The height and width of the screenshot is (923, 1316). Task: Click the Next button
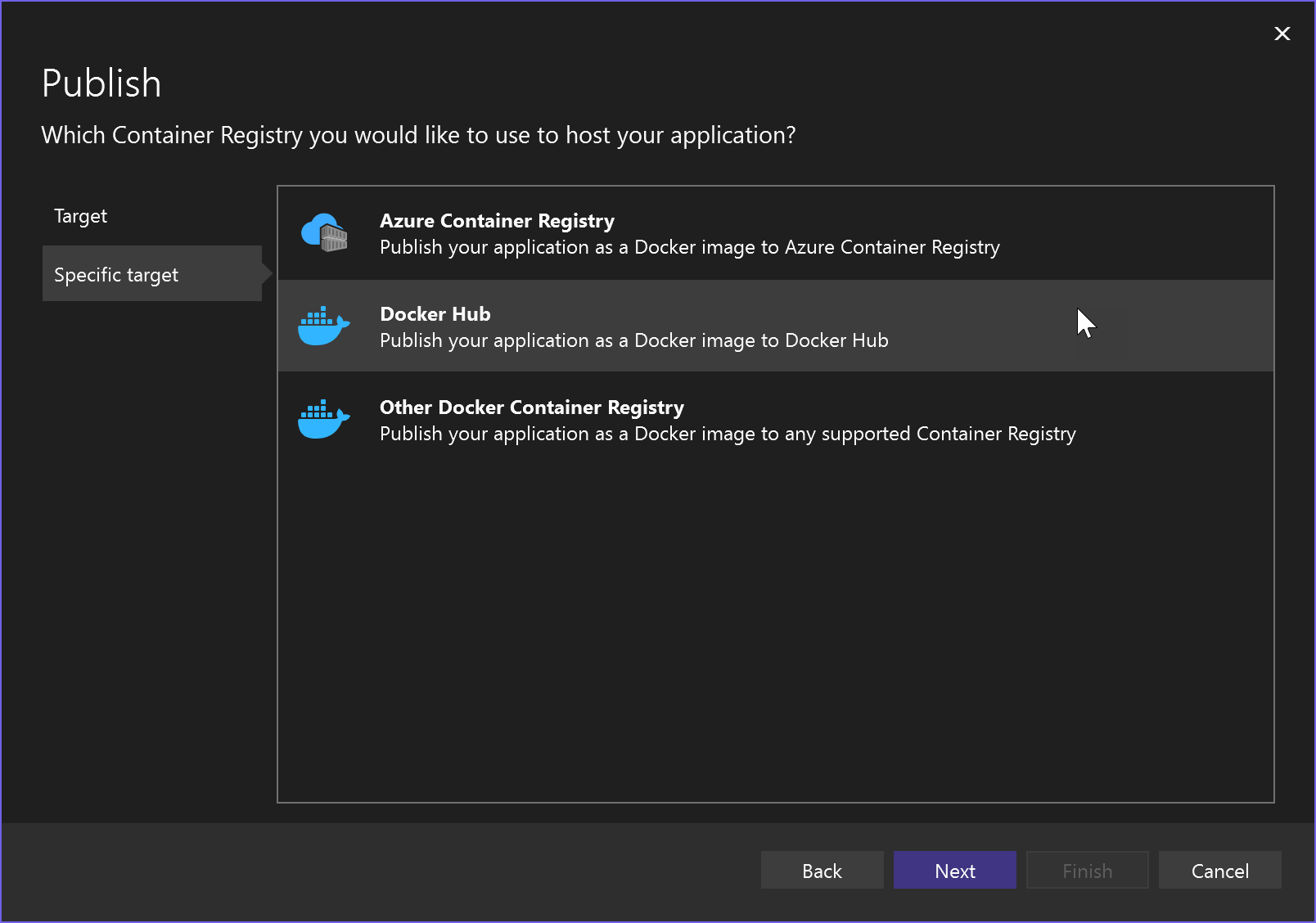pyautogui.click(x=954, y=870)
